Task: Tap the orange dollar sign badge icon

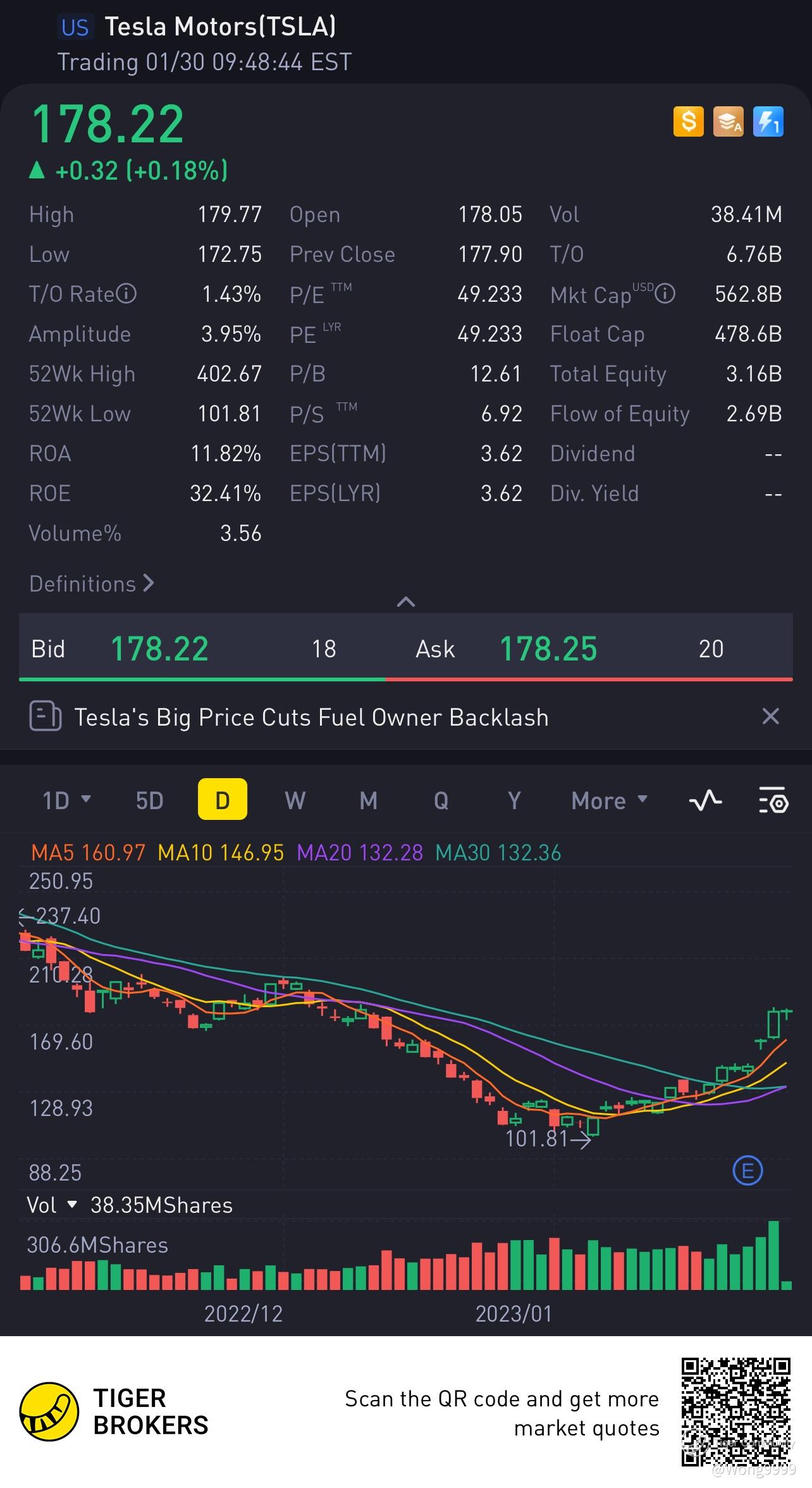Action: coord(689,121)
